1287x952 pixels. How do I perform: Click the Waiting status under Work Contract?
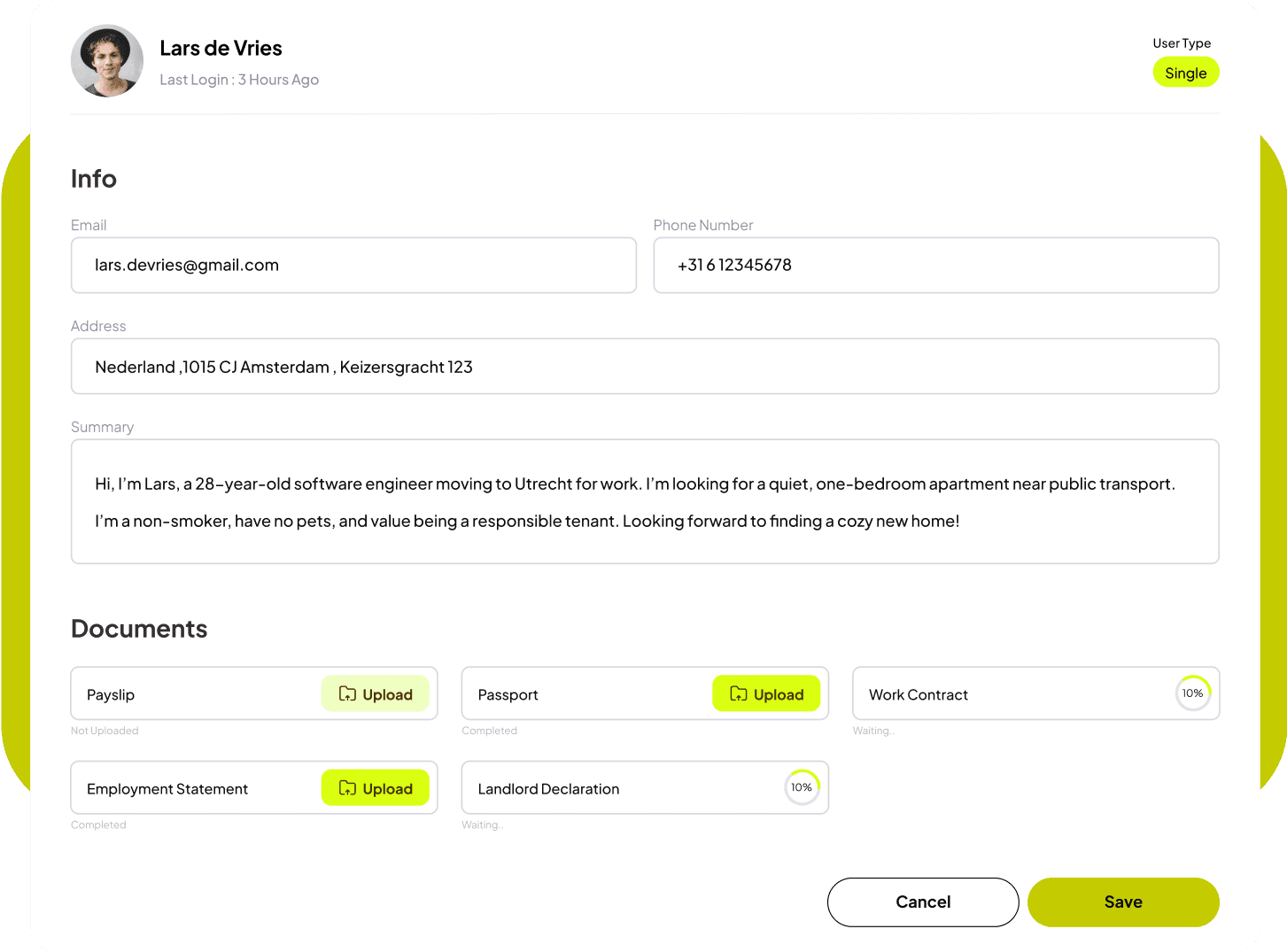point(873,731)
